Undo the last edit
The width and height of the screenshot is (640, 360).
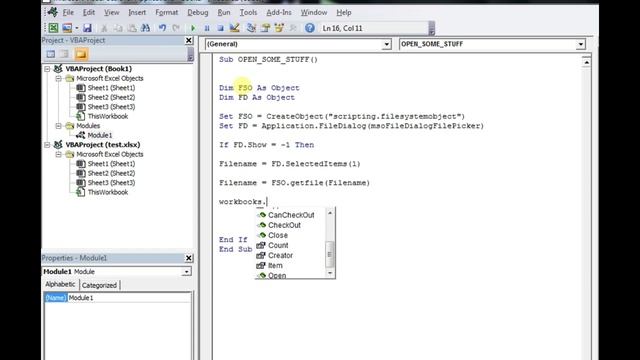click(x=162, y=28)
